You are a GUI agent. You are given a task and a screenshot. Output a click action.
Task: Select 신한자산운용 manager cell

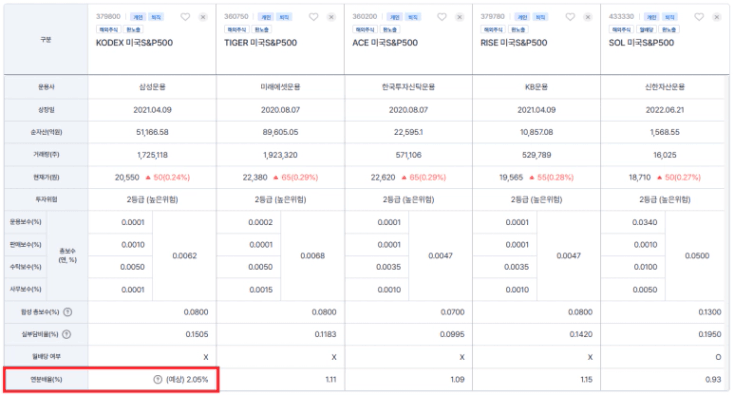665,87
